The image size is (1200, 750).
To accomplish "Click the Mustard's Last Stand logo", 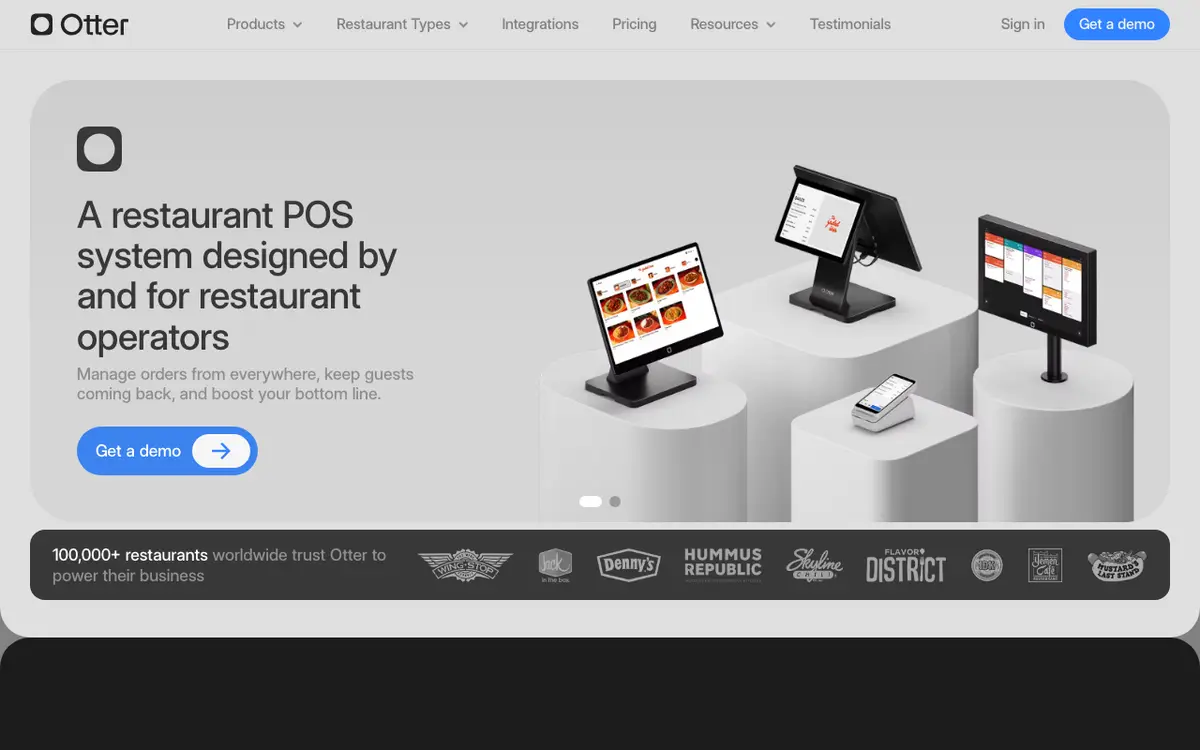I will tap(1117, 565).
